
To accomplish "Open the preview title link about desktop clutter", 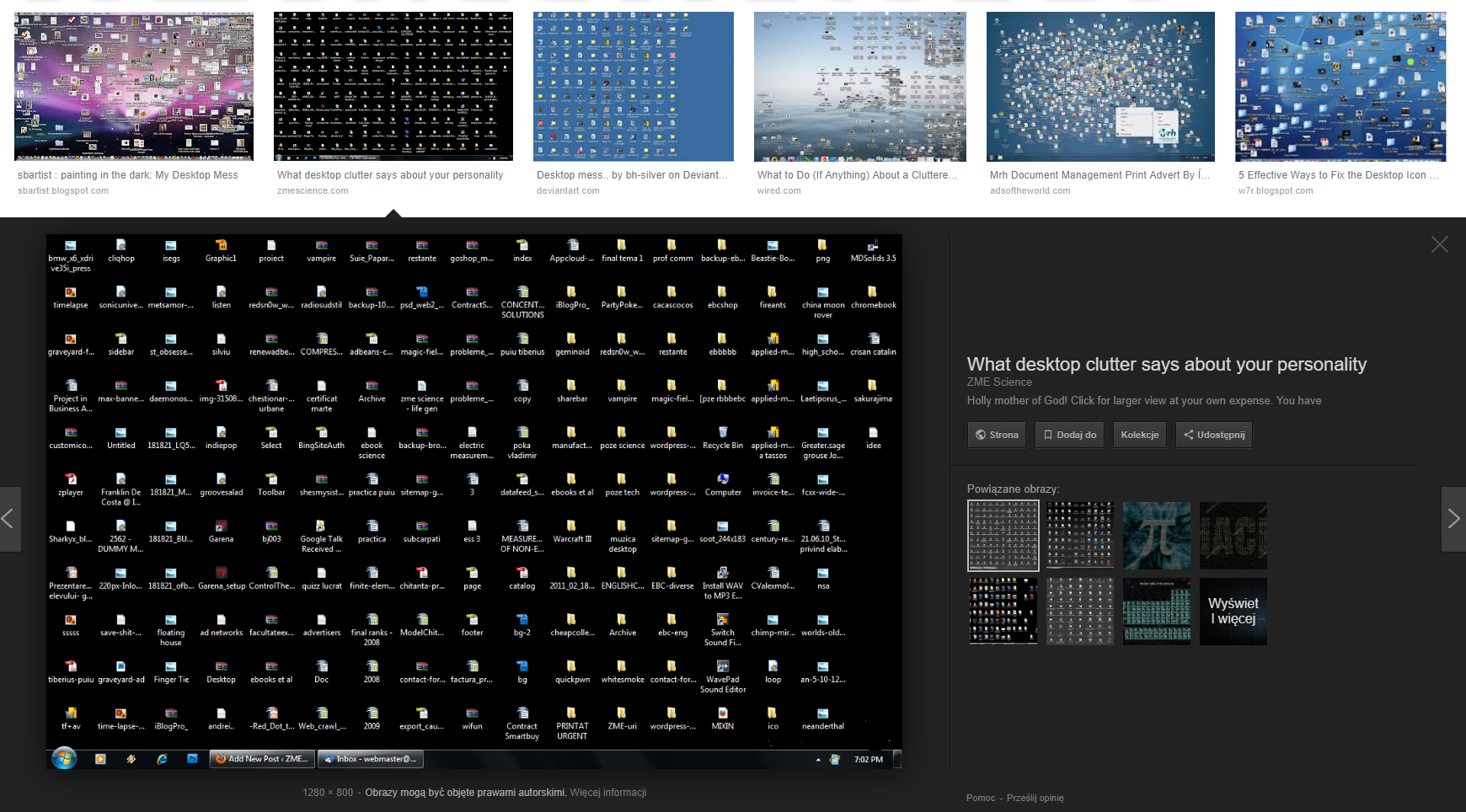I will (1166, 364).
